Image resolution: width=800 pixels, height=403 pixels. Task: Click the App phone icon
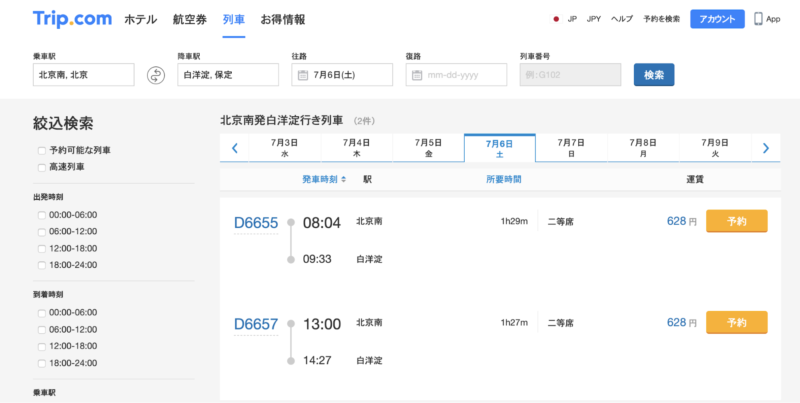click(x=759, y=19)
